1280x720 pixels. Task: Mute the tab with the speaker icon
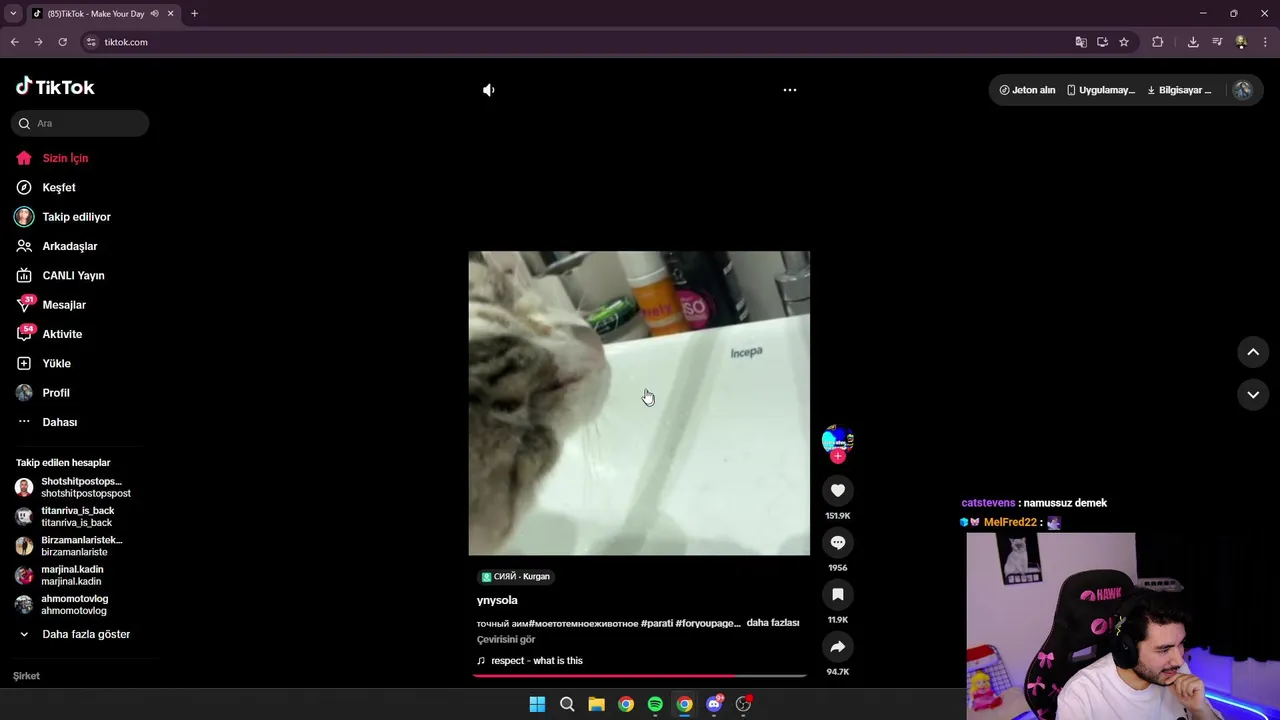[x=154, y=14]
